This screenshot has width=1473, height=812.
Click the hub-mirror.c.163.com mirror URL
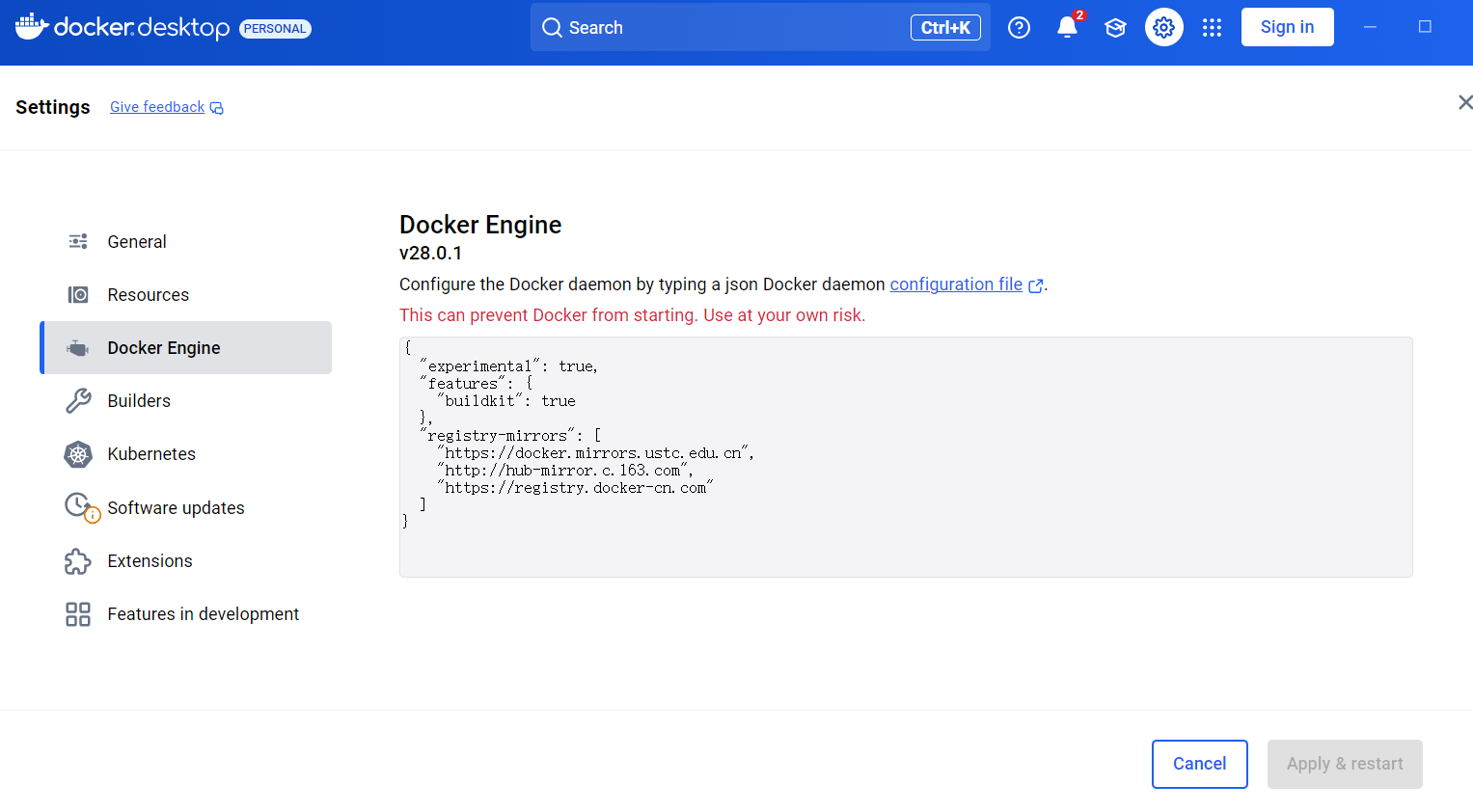tap(564, 471)
